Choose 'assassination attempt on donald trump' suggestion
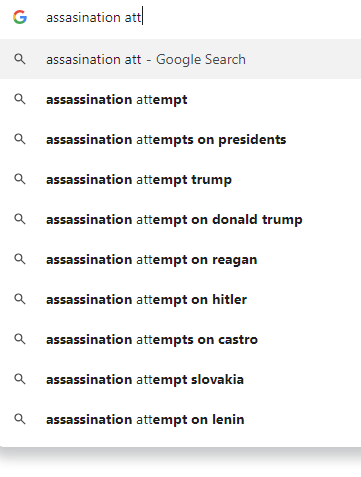The width and height of the screenshot is (361, 477). tap(180, 219)
